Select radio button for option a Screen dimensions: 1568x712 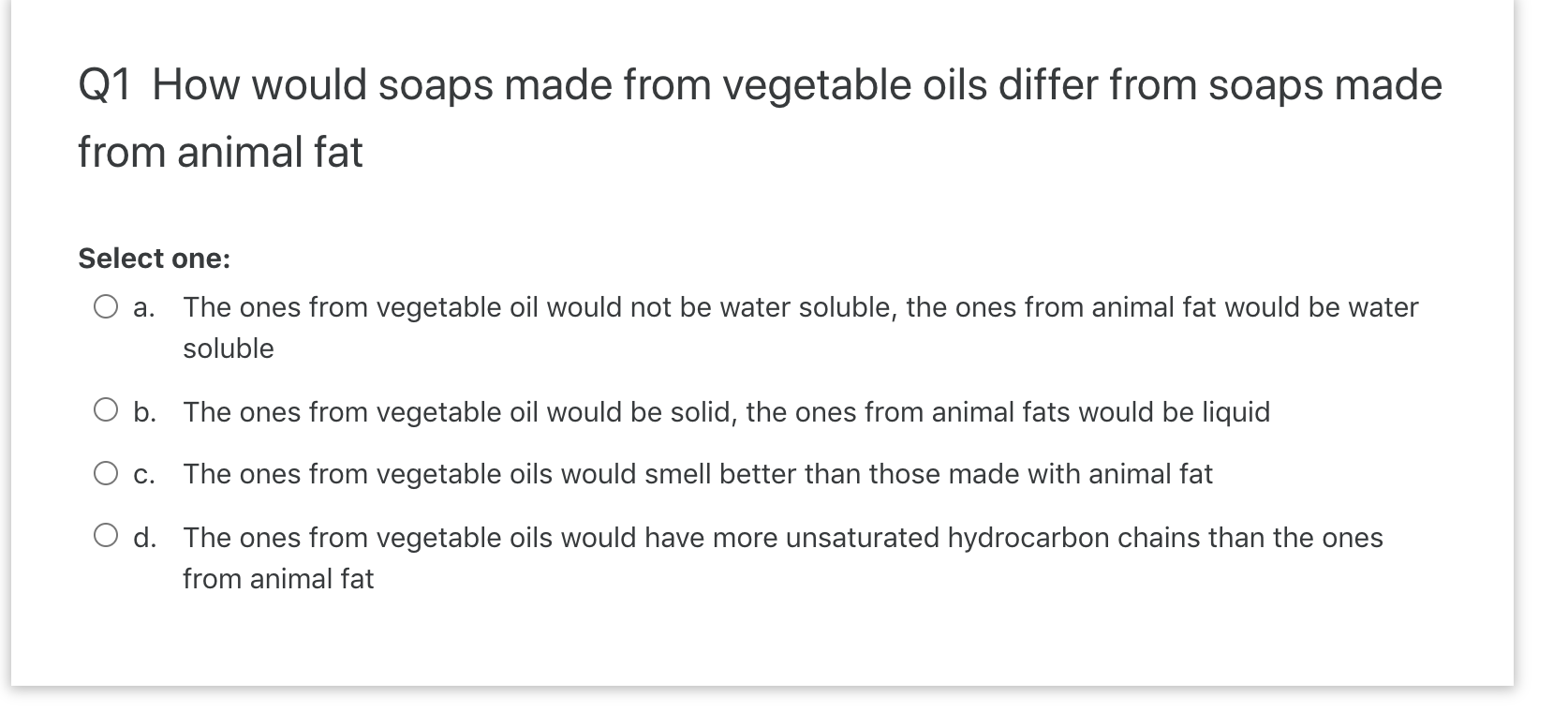pos(107,304)
